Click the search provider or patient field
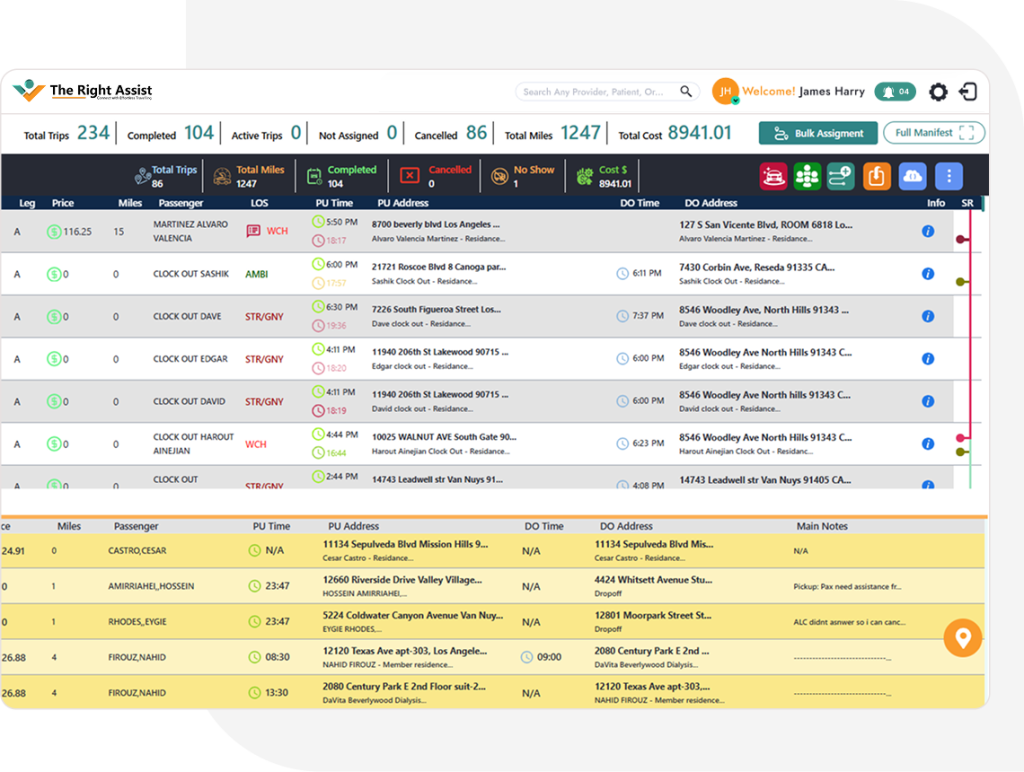 (x=600, y=92)
